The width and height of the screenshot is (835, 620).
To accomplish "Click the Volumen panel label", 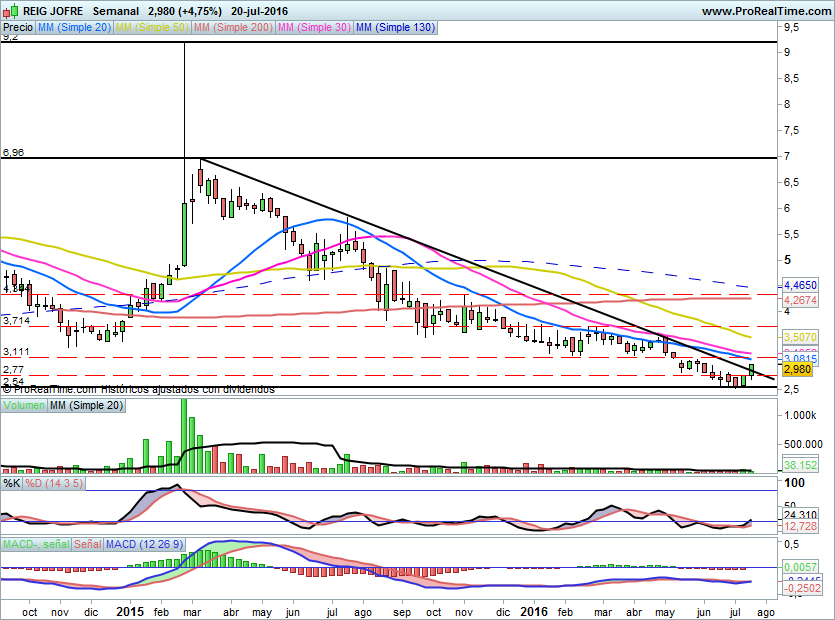I will pos(24,405).
